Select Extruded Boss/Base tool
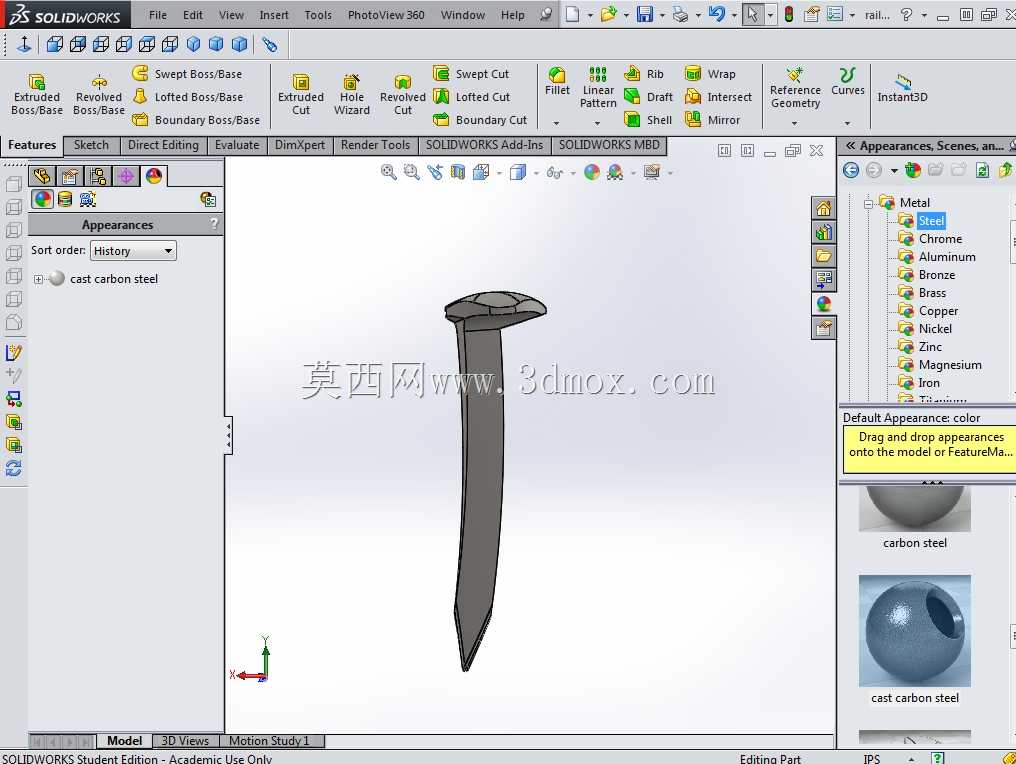 coord(36,94)
